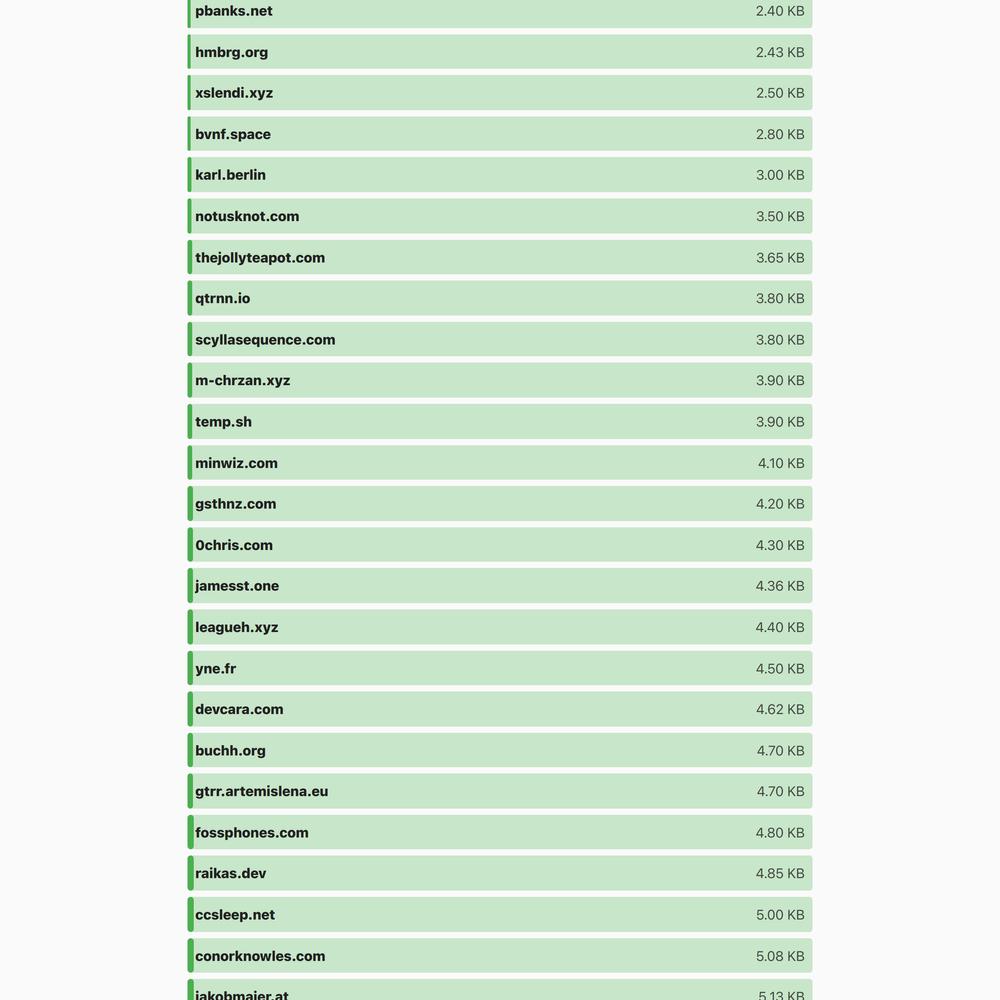Image resolution: width=1000 pixels, height=1000 pixels.
Task: Open the conorknowles.com link
Action: (260, 956)
